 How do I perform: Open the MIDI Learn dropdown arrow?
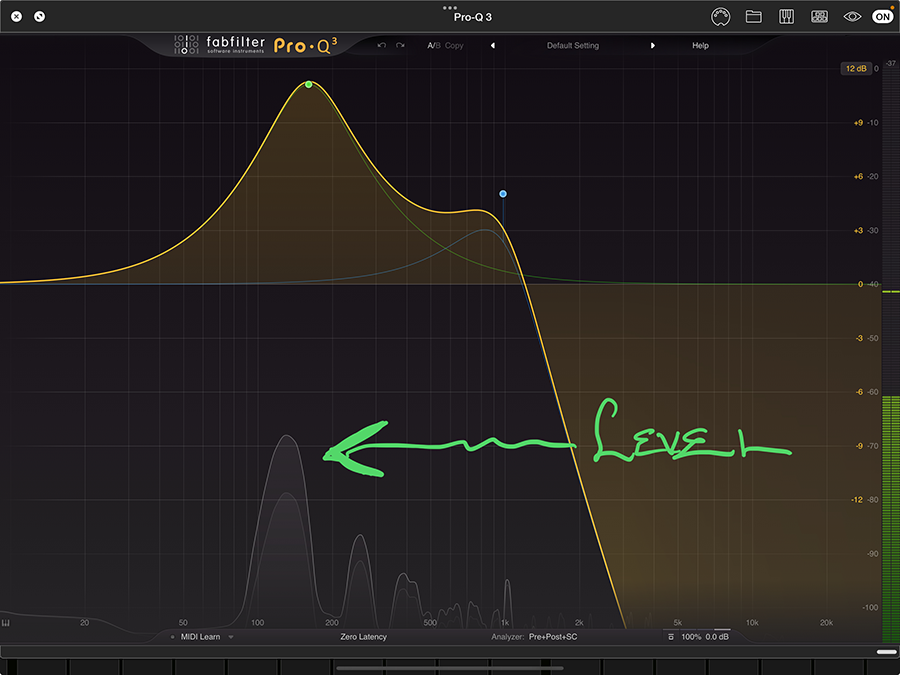click(231, 637)
